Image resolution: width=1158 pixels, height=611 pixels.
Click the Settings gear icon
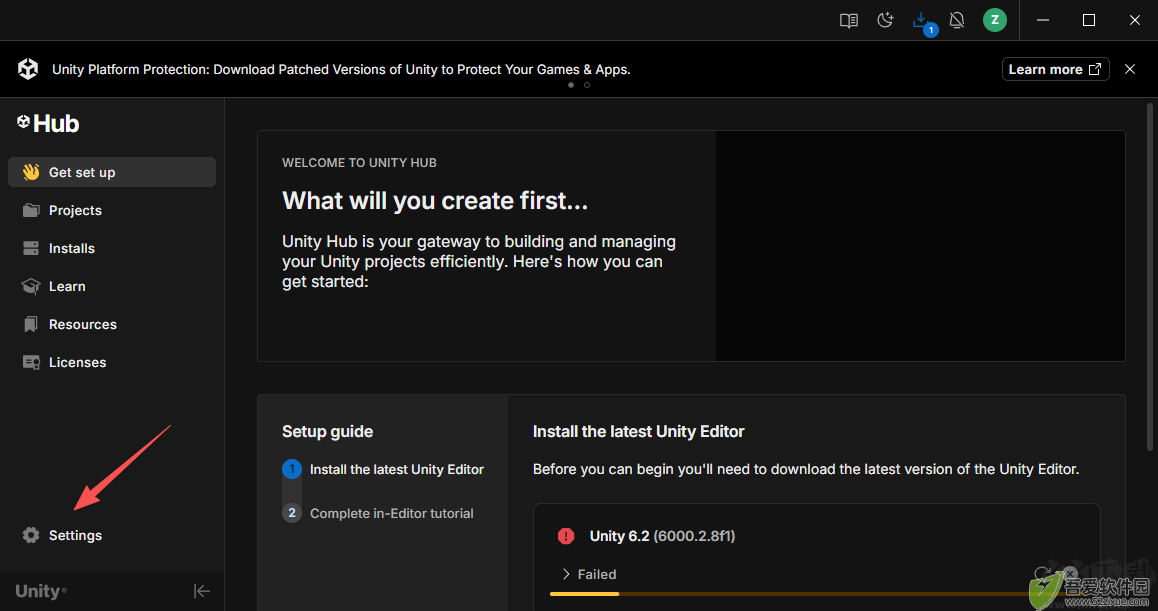[x=30, y=536]
